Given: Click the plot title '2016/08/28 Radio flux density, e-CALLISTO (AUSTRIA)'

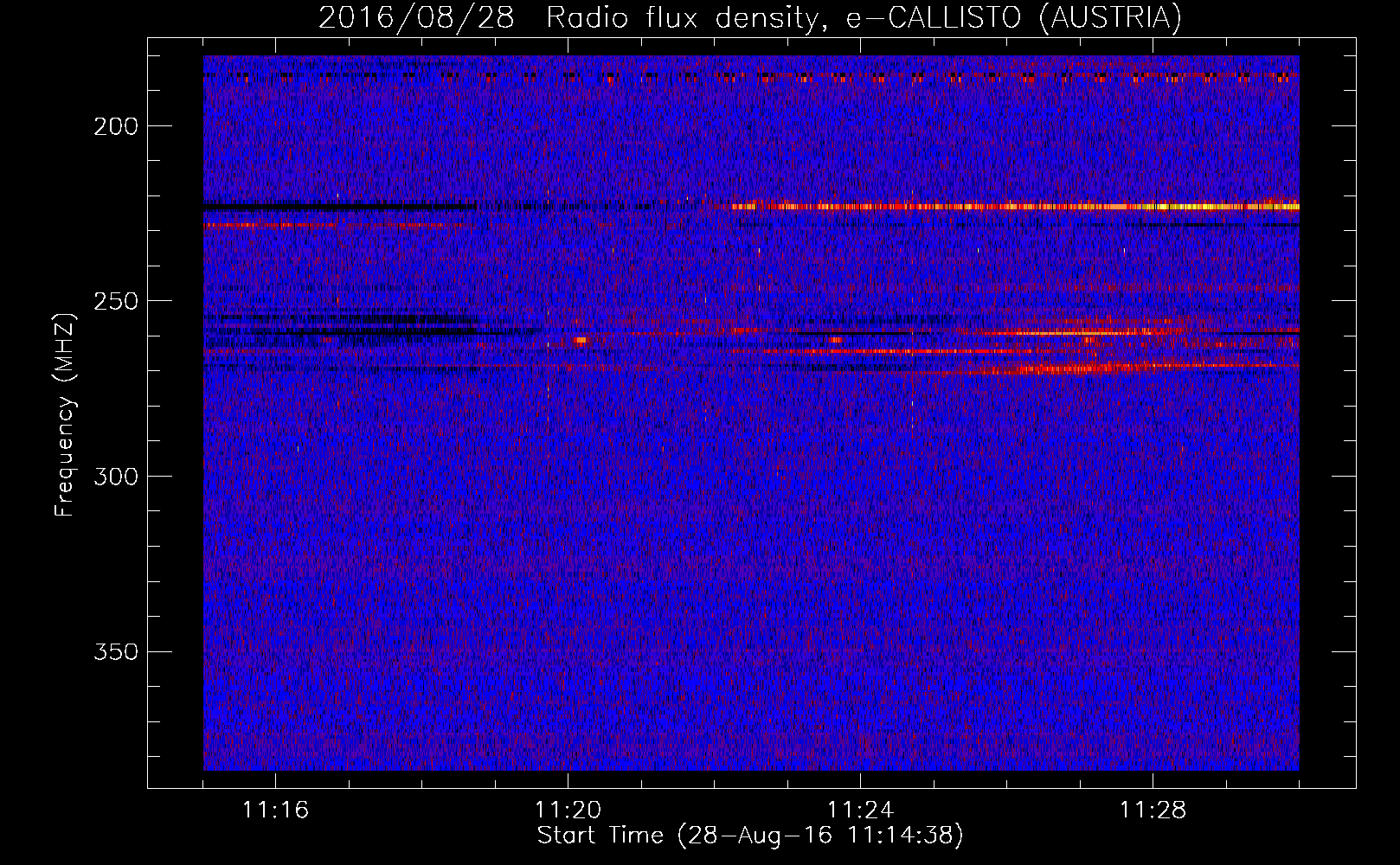Looking at the screenshot, I should tap(749, 18).
